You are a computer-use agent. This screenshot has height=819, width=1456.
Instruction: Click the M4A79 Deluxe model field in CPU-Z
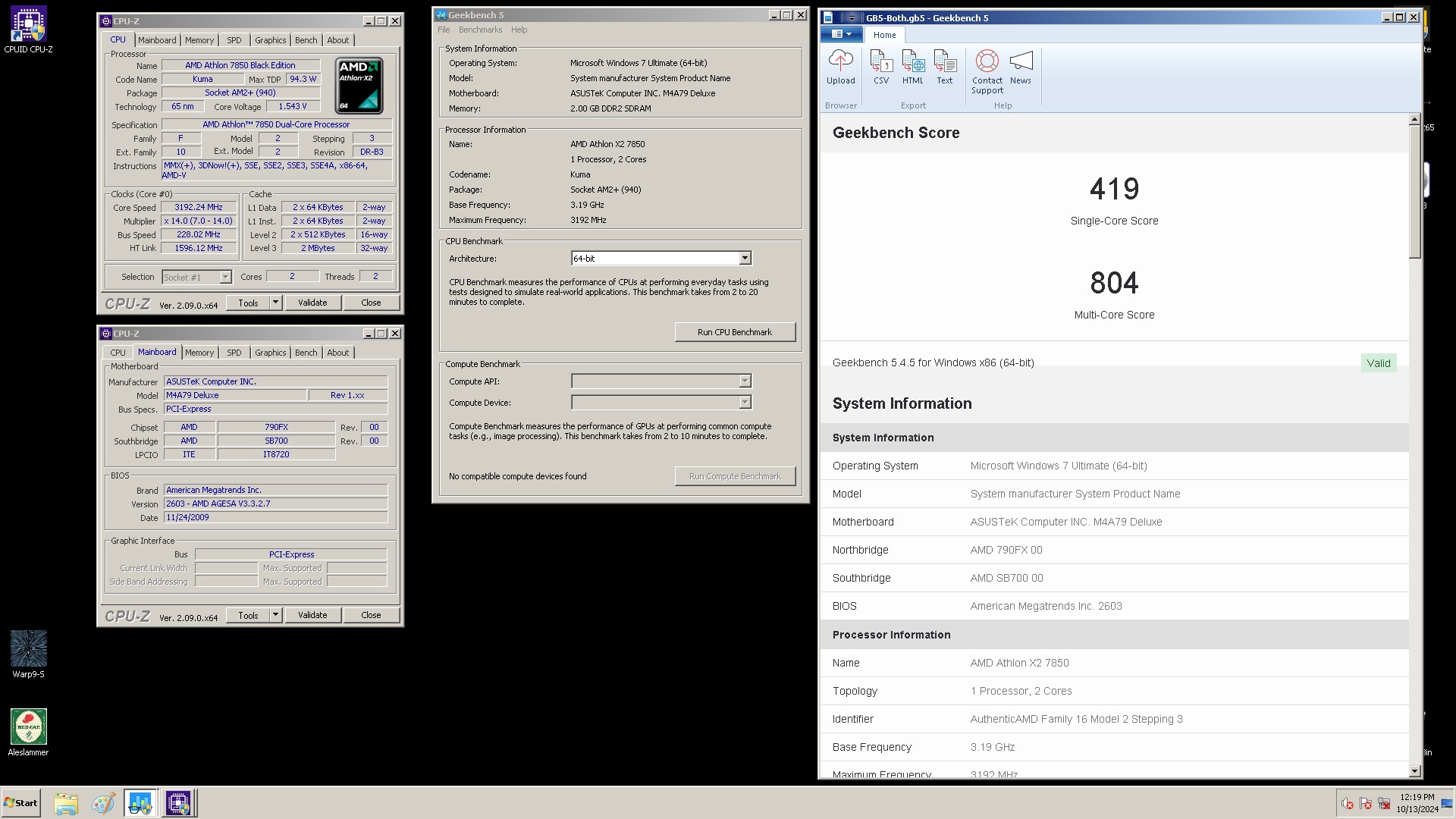pyautogui.click(x=235, y=395)
